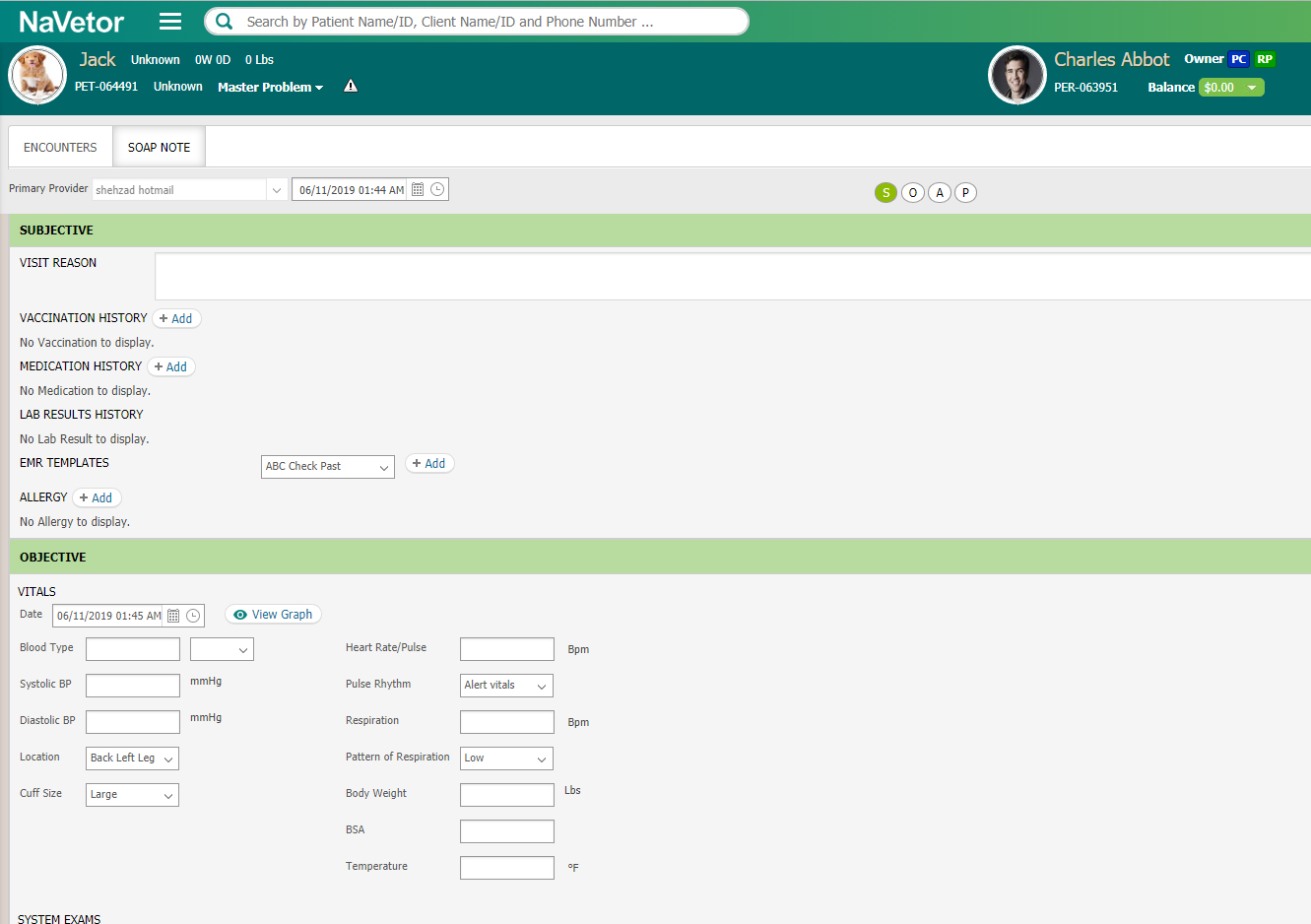Switch to the Encounters tab
This screenshot has width=1311, height=924.
(x=60, y=148)
